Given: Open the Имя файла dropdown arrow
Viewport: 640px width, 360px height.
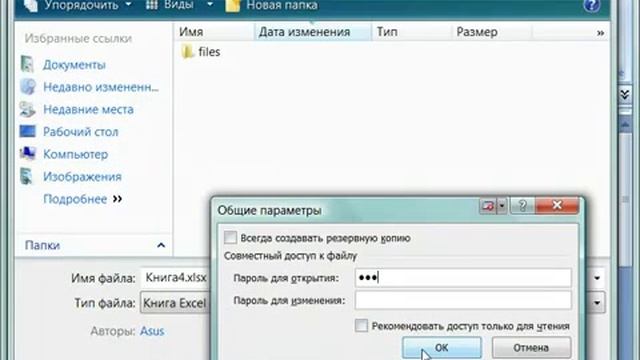Looking at the screenshot, I should [597, 278].
